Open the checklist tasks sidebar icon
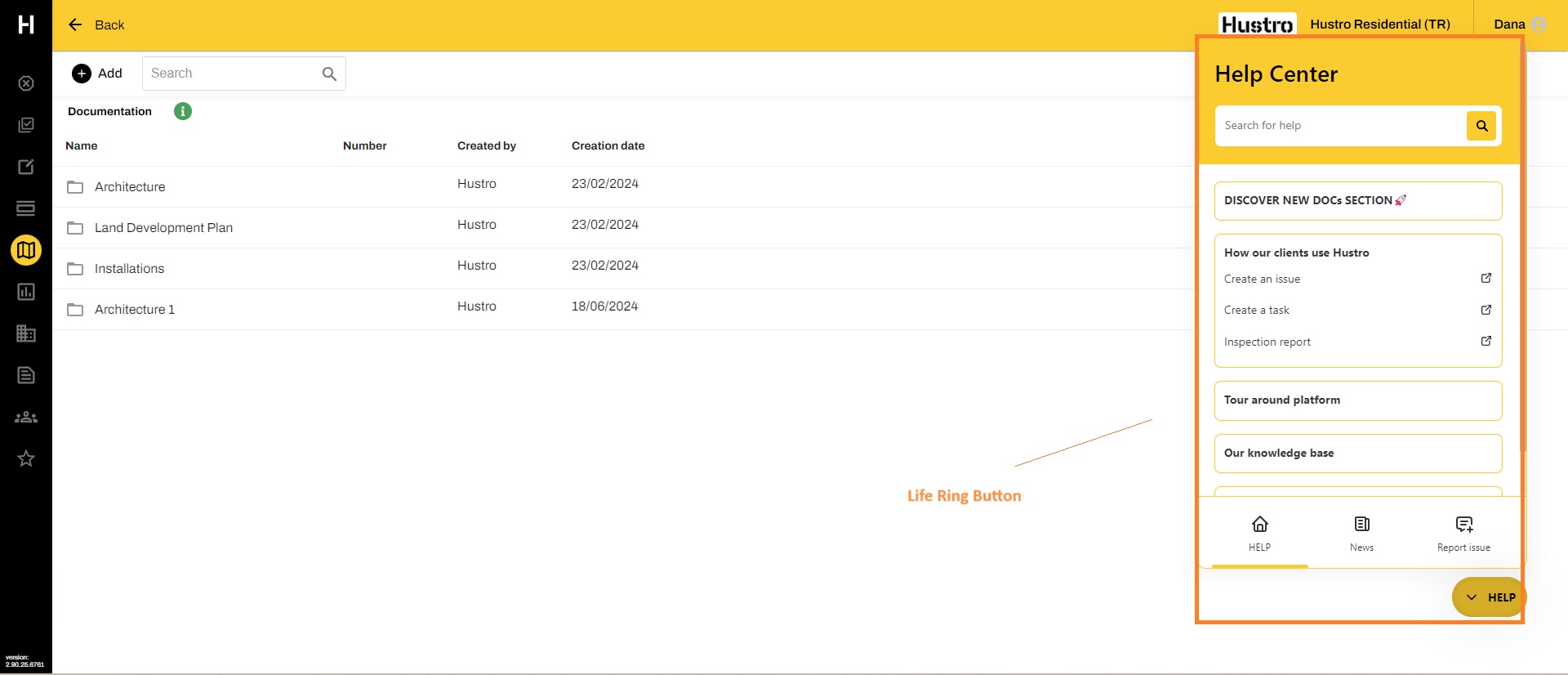Image resolution: width=1568 pixels, height=675 pixels. point(26,125)
